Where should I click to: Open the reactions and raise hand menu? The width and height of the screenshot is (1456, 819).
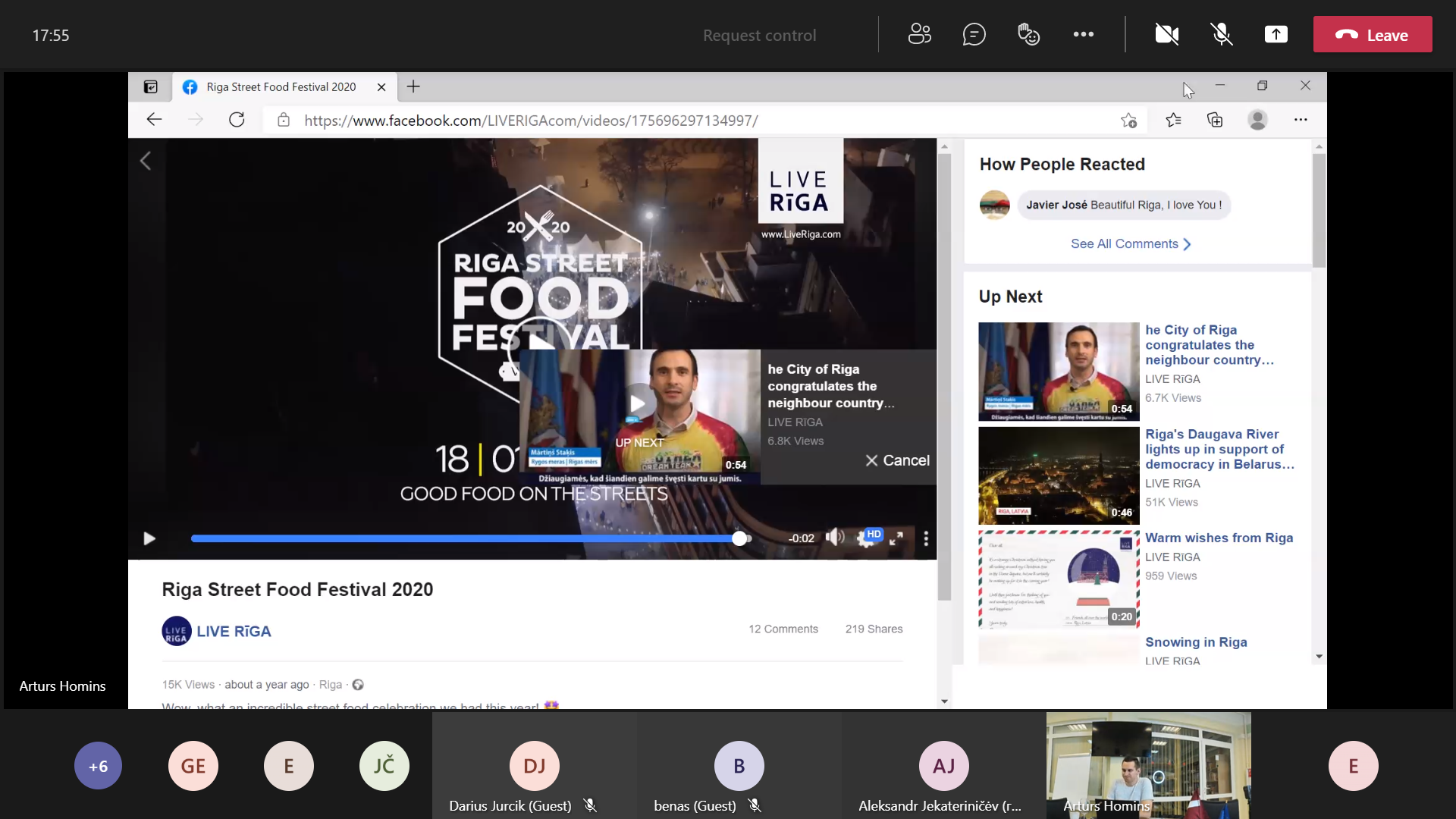tap(1028, 34)
